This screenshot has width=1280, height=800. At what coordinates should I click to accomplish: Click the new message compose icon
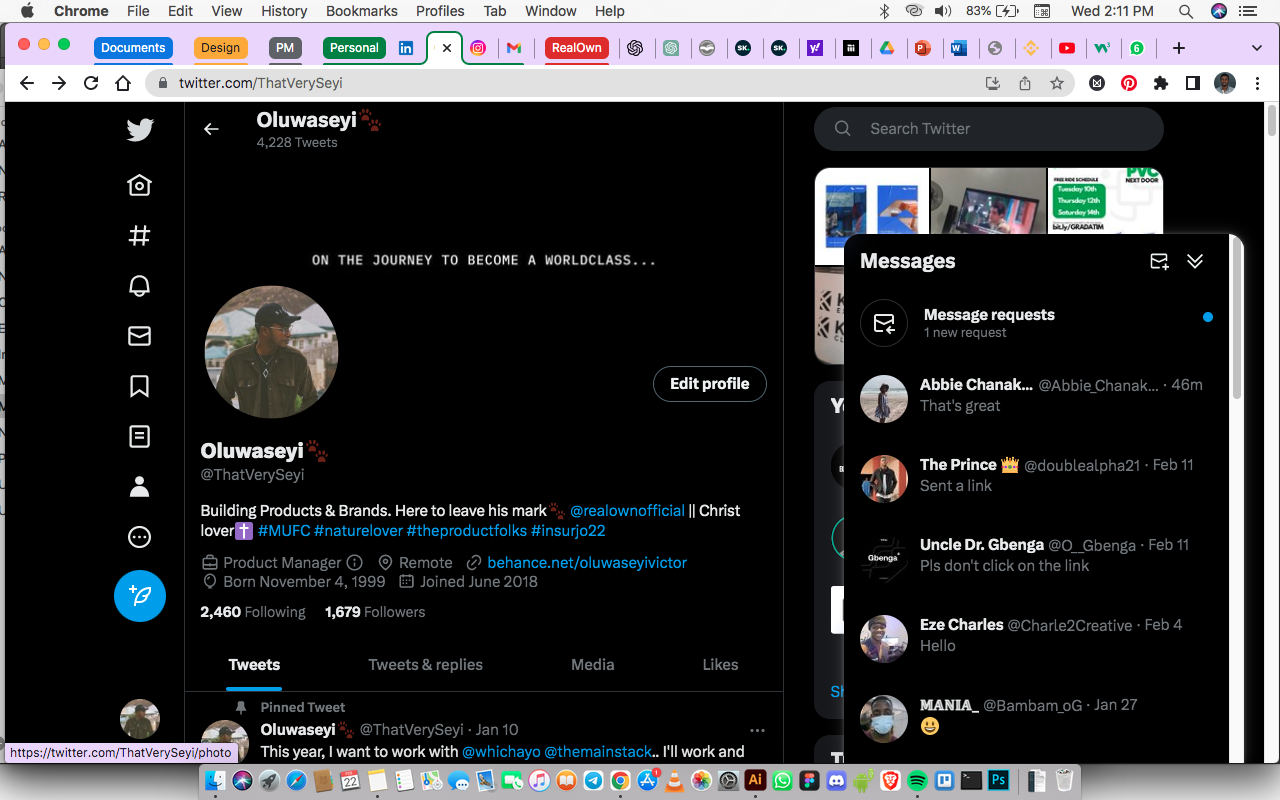[x=1159, y=261]
